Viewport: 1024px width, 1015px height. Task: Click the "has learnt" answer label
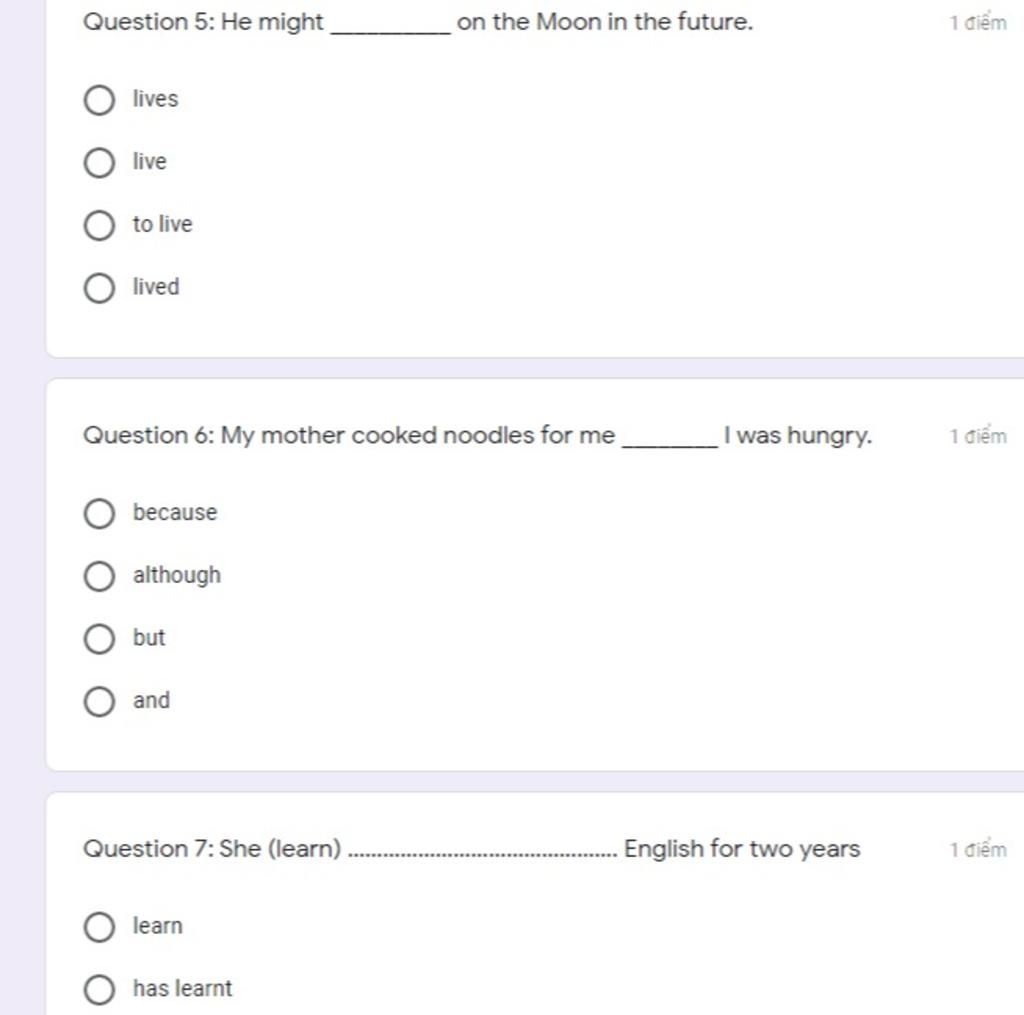pos(182,988)
